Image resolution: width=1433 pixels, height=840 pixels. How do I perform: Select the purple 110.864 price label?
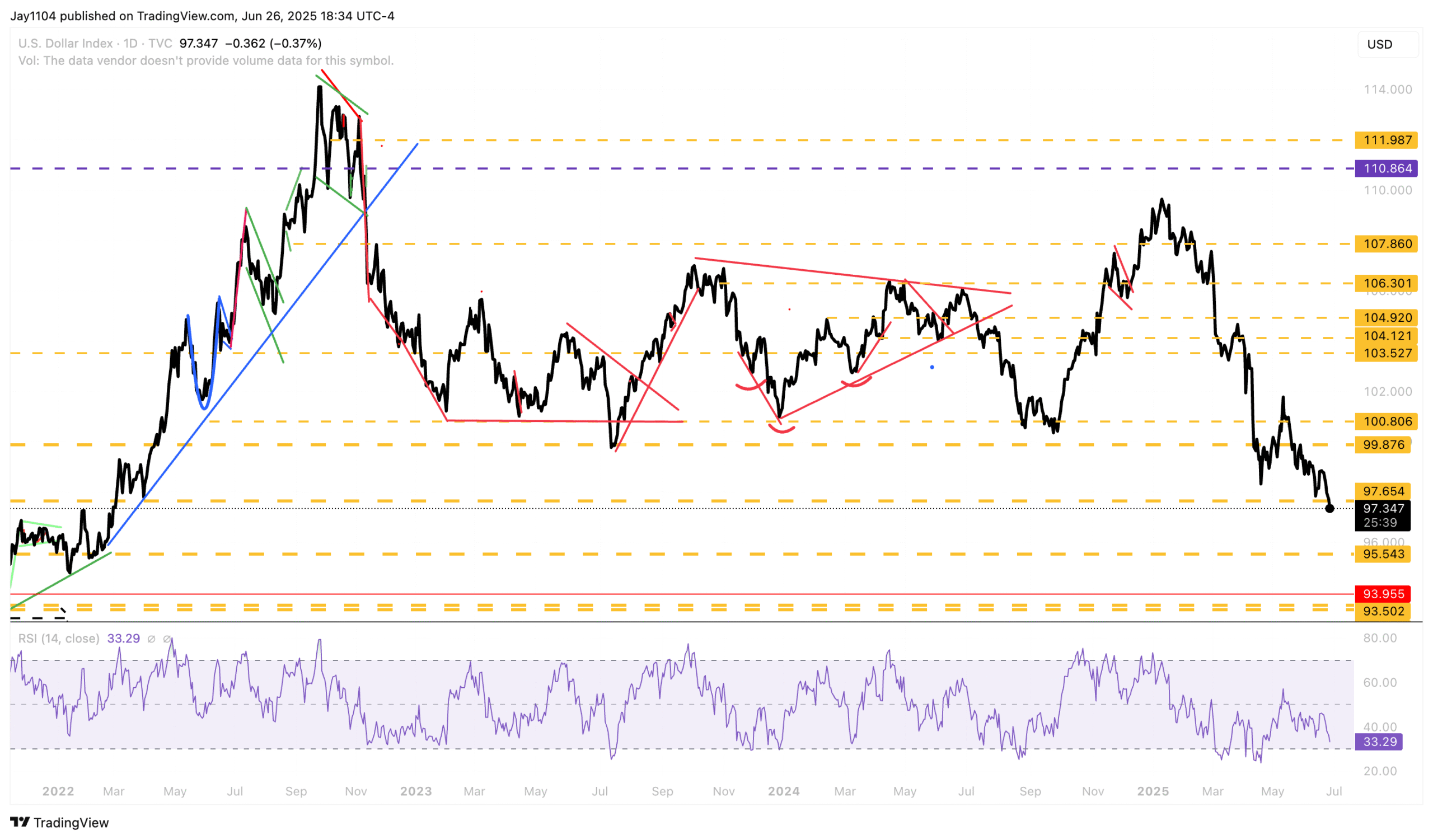point(1387,168)
